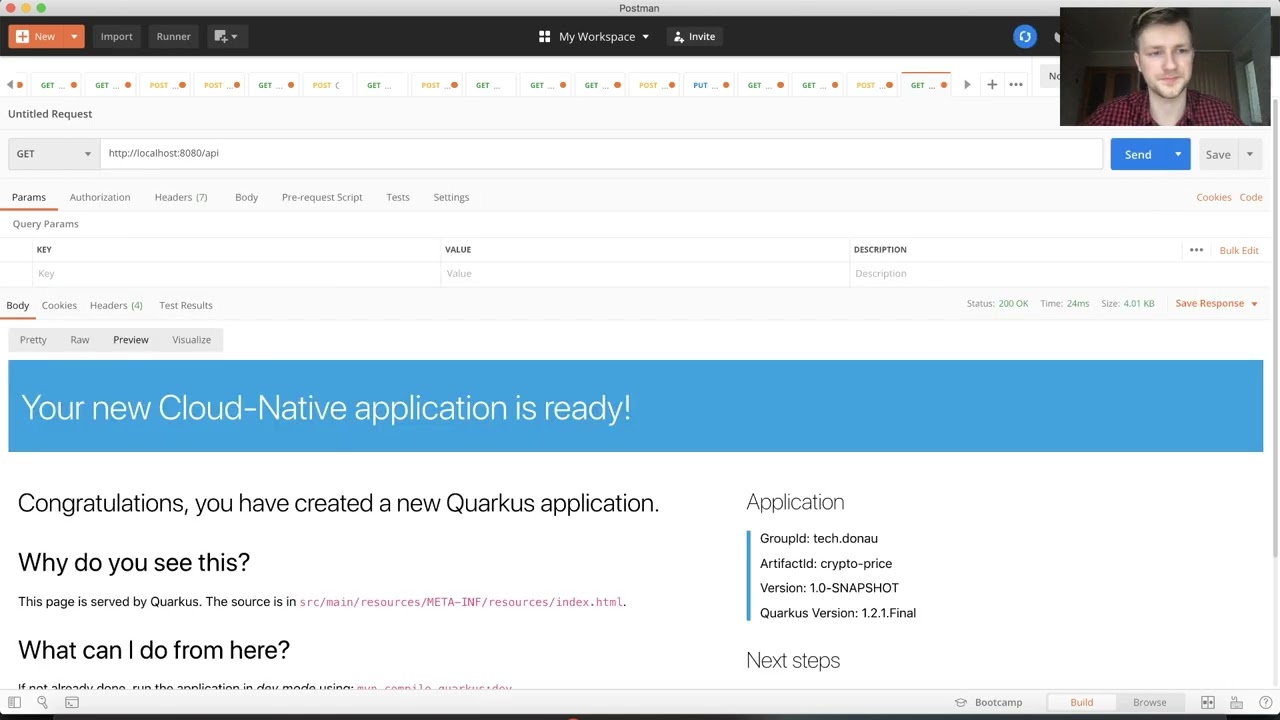The height and width of the screenshot is (720, 1280).
Task: Click the find and replace magnifier icon
Action: click(42, 702)
